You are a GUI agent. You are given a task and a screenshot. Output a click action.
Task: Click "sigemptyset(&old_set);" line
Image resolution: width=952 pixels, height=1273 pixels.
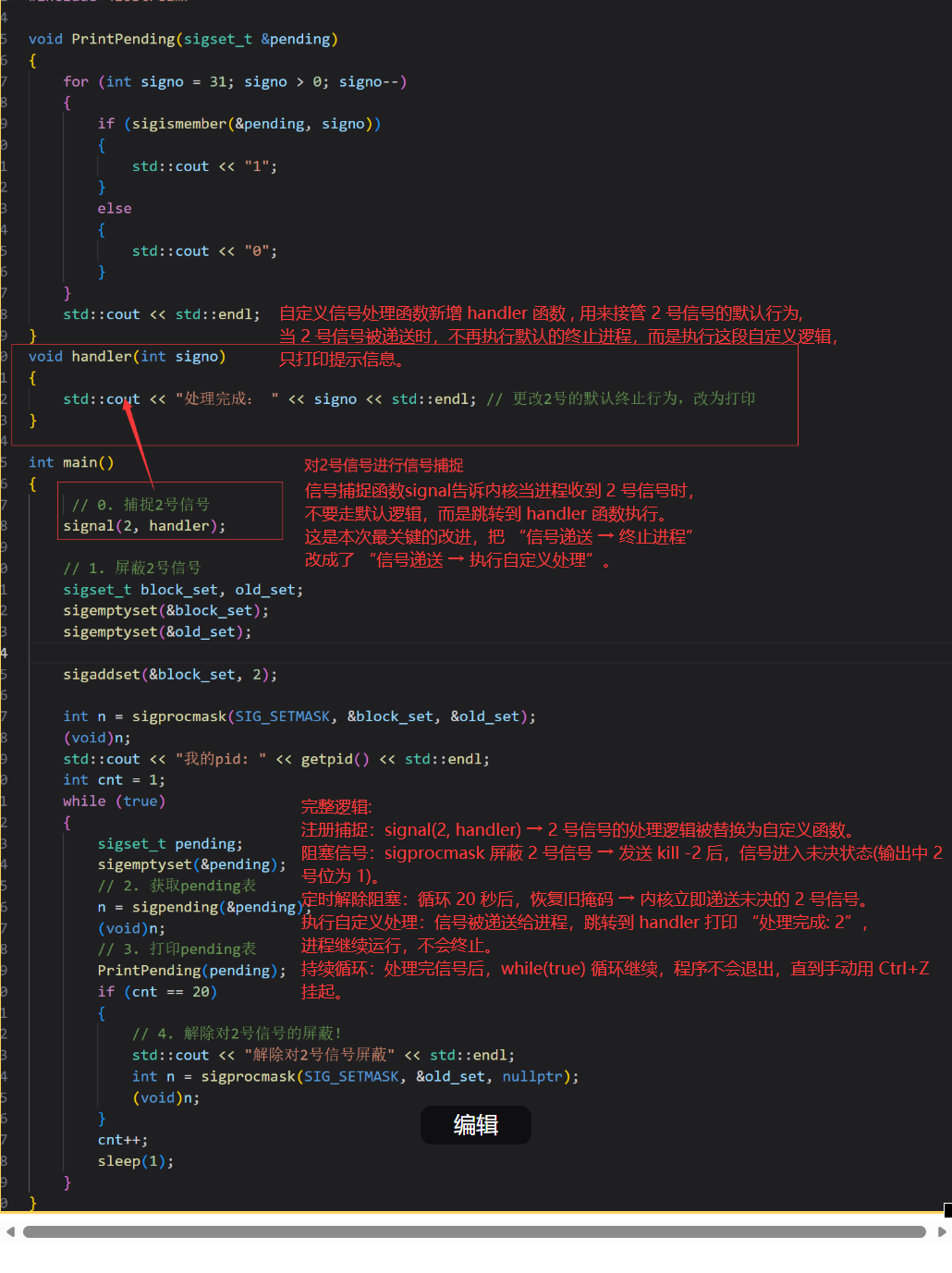[157, 632]
